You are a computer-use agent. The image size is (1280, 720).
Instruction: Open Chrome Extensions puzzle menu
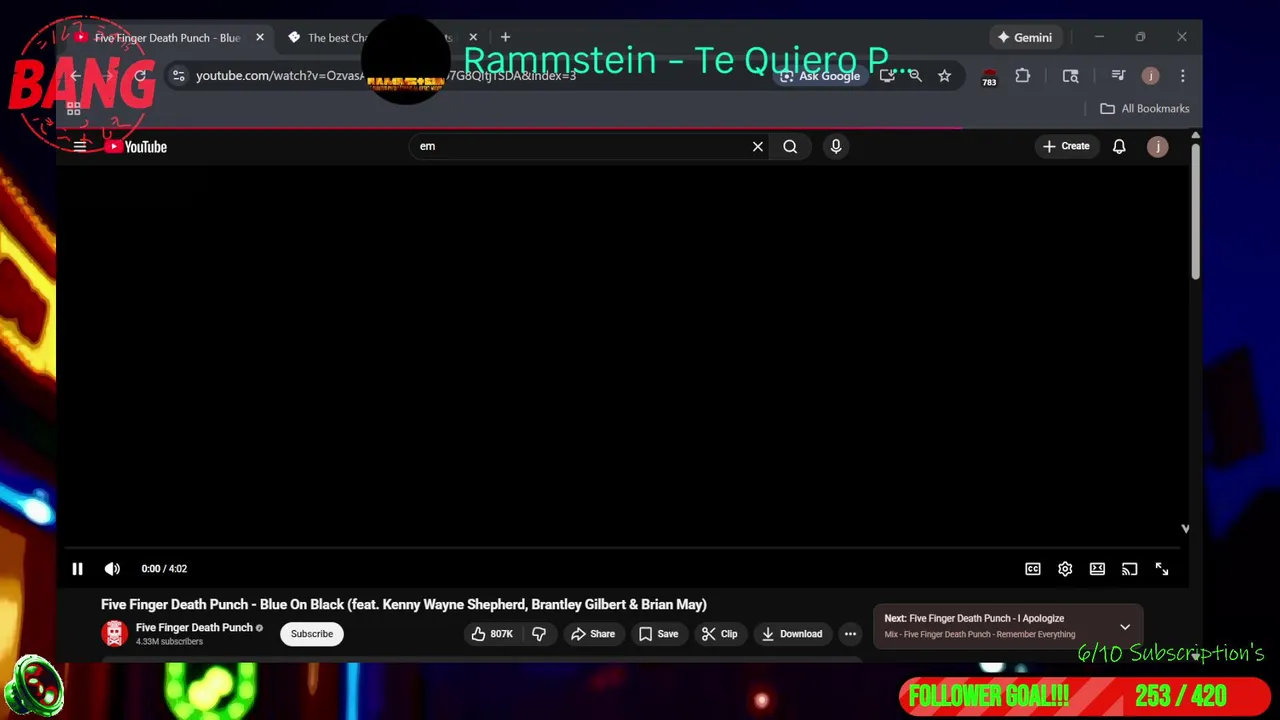click(x=1023, y=76)
